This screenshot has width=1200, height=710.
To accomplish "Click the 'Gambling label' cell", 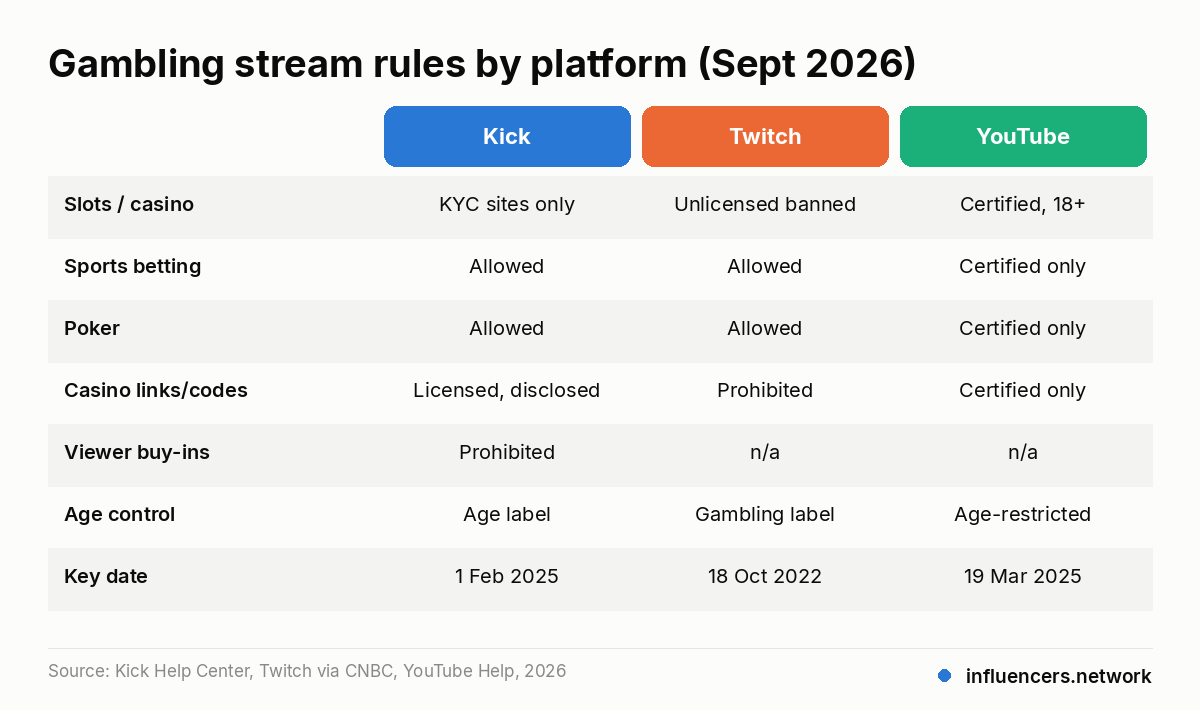I will click(x=765, y=514).
